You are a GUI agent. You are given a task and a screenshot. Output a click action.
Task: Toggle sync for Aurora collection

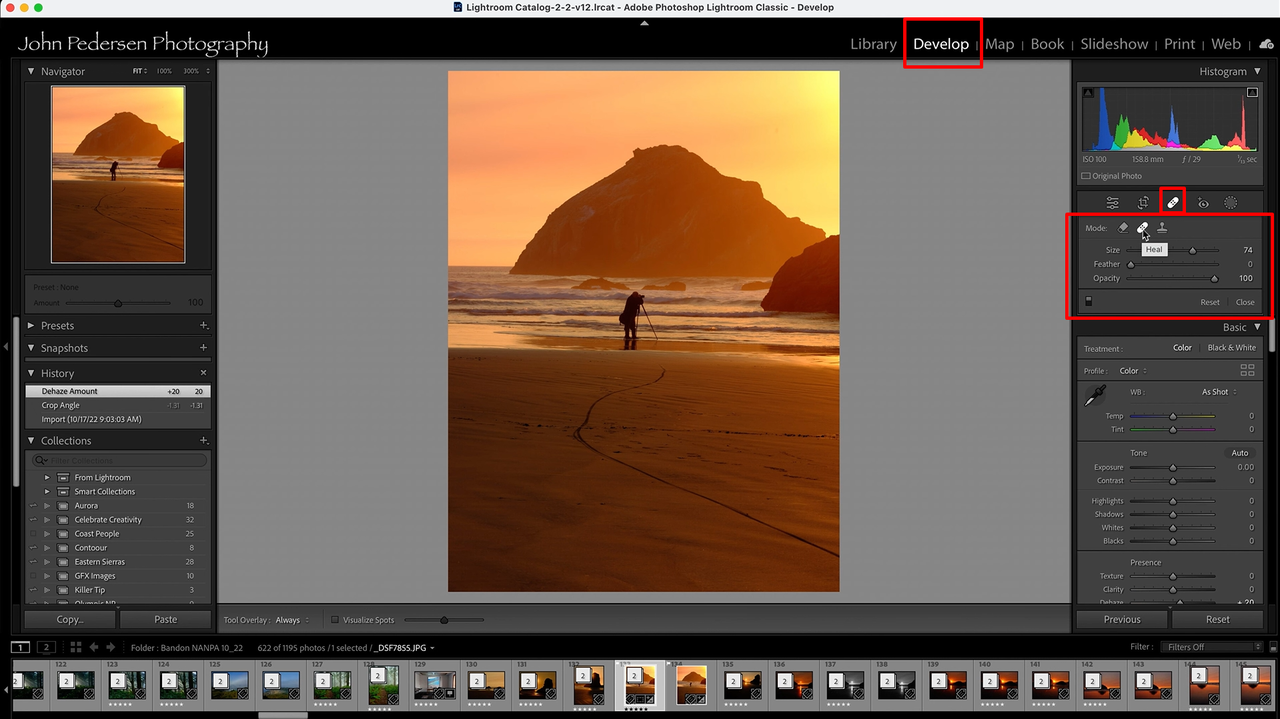tap(33, 506)
